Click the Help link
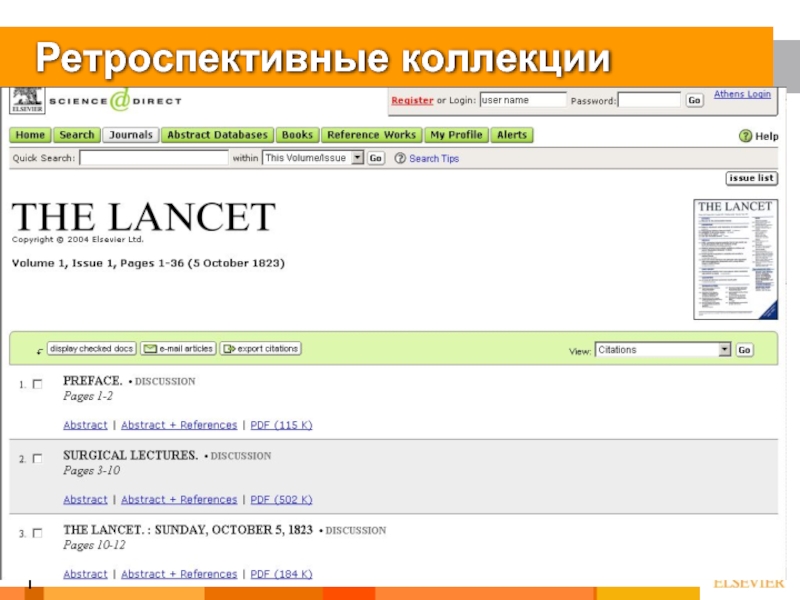 (766, 136)
